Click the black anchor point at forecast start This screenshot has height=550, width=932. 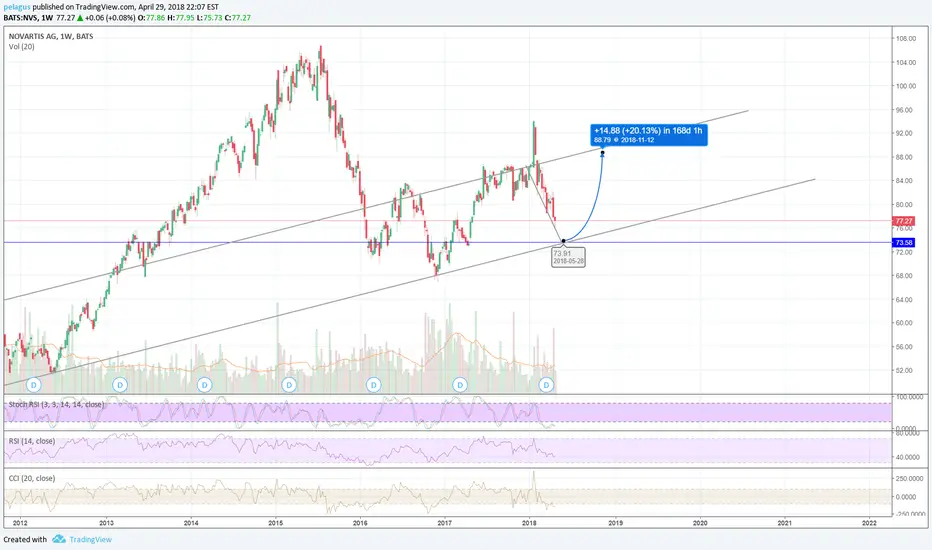coord(563,241)
